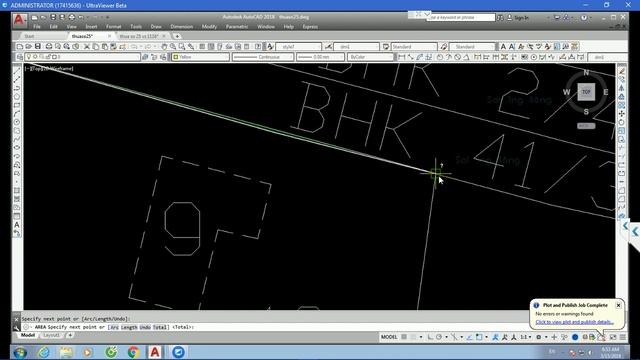Toggle Object Snap in status bar

tap(480, 337)
